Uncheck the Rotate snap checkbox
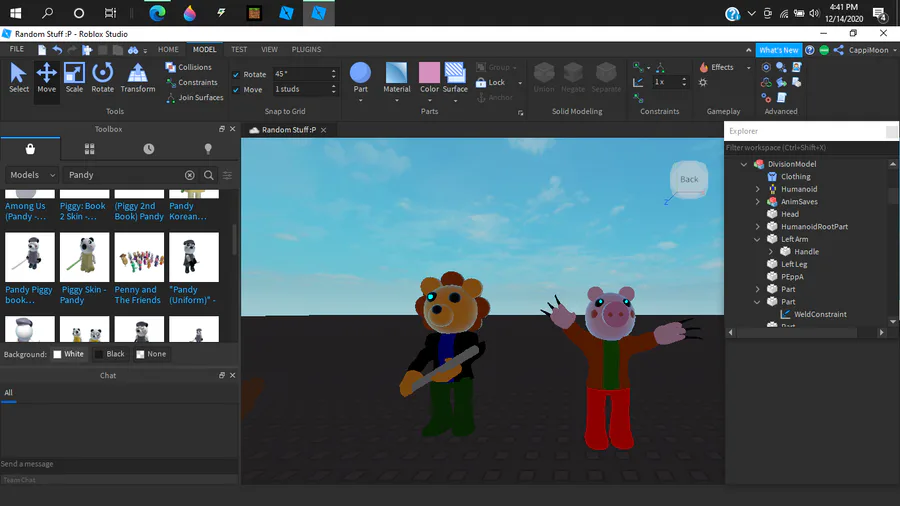 point(236,75)
